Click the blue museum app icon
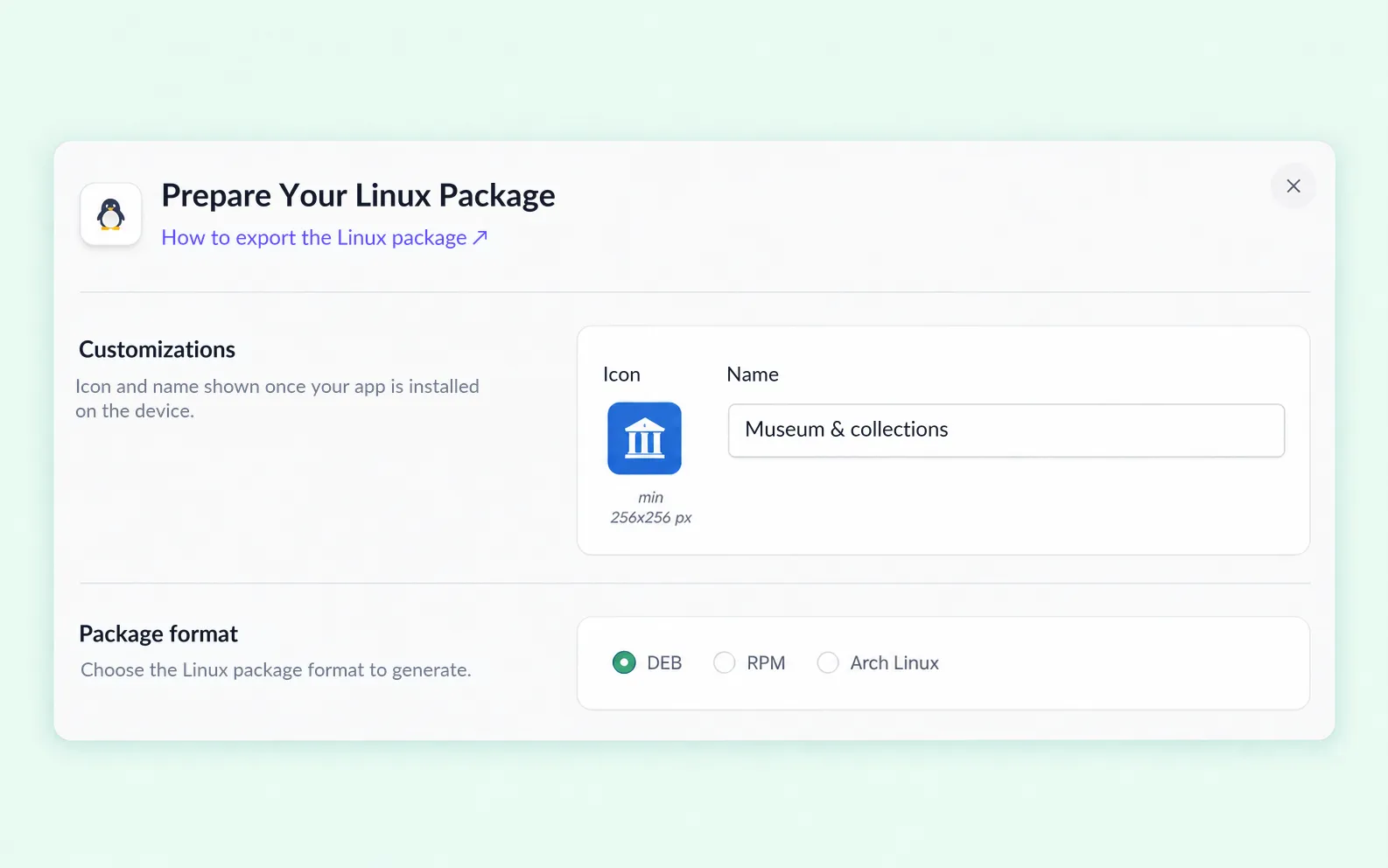 (644, 438)
